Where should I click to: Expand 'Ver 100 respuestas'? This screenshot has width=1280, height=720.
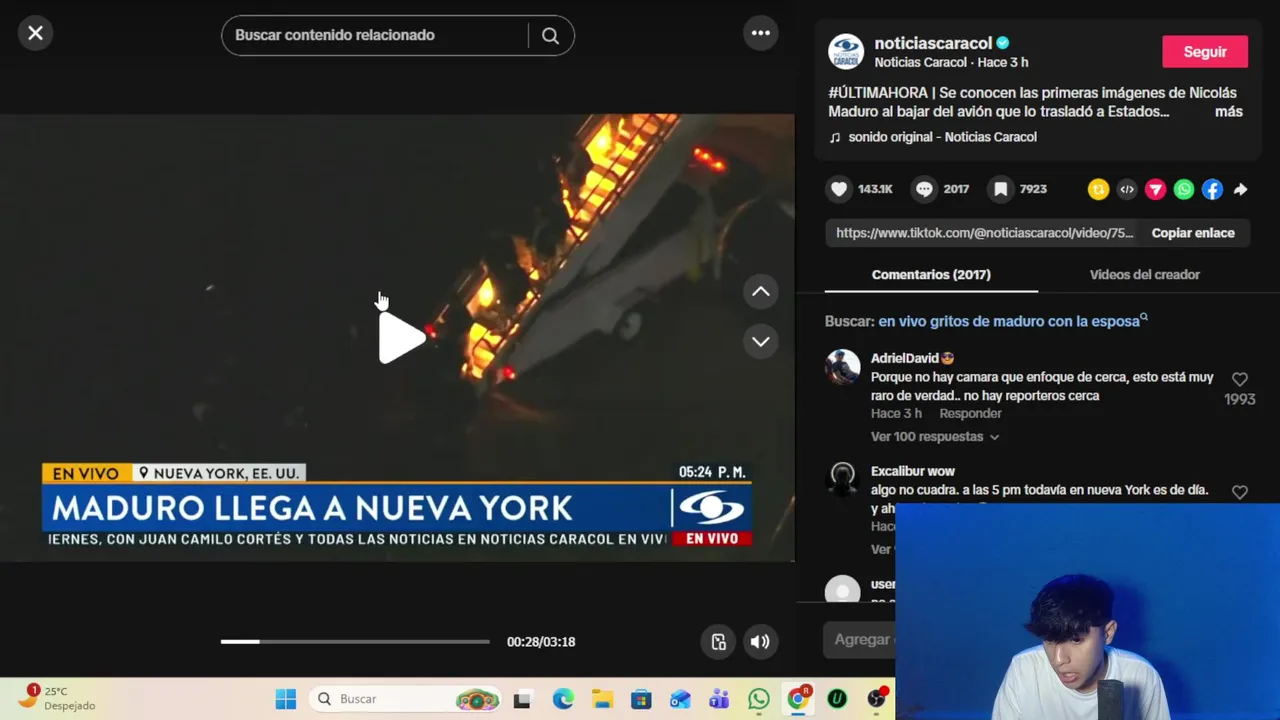pos(934,437)
